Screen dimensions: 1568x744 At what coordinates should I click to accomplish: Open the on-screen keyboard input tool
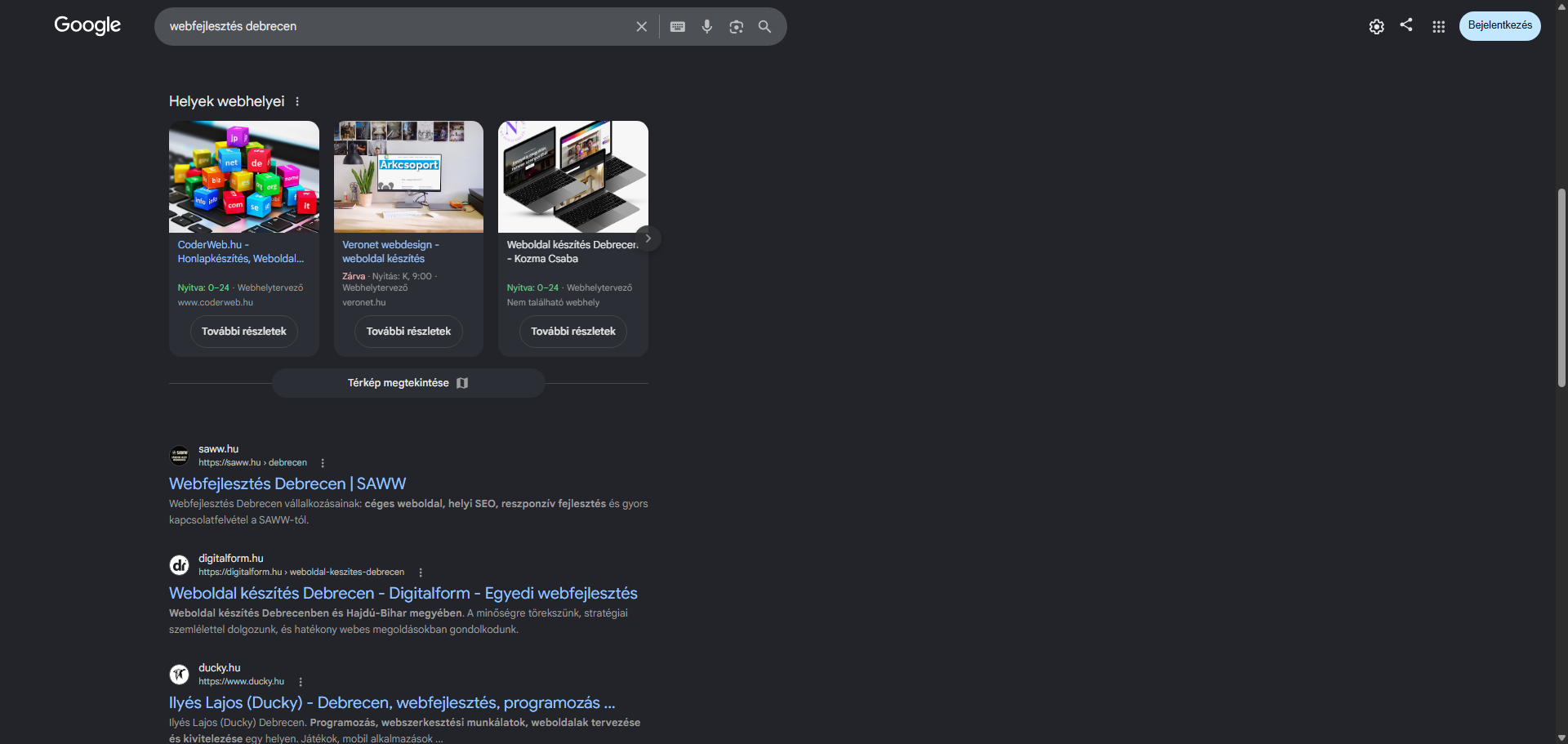click(678, 26)
